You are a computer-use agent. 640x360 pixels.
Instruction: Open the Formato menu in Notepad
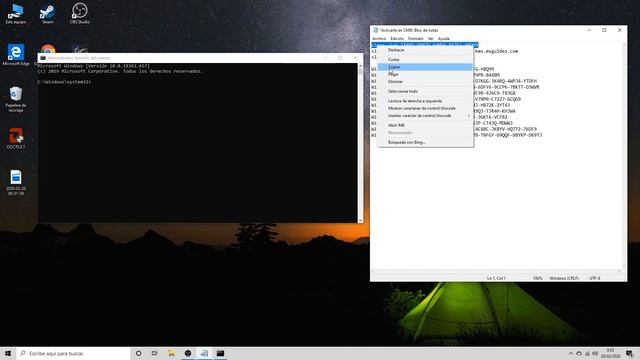click(x=416, y=38)
